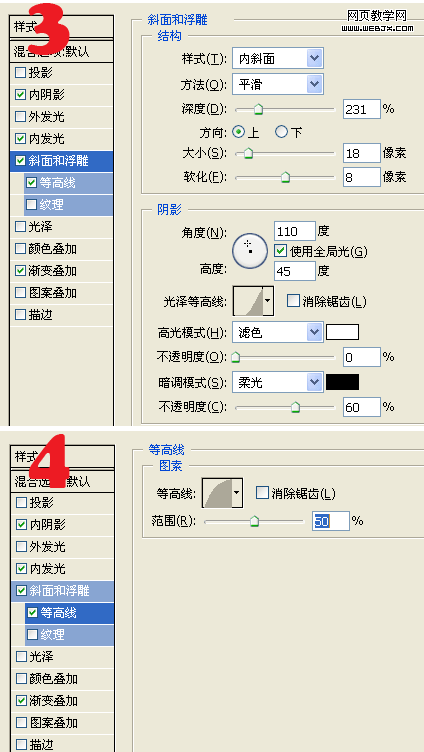The width and height of the screenshot is (424, 752).
Task: Pick the black 暗调模式 color swatch
Action: point(342,382)
